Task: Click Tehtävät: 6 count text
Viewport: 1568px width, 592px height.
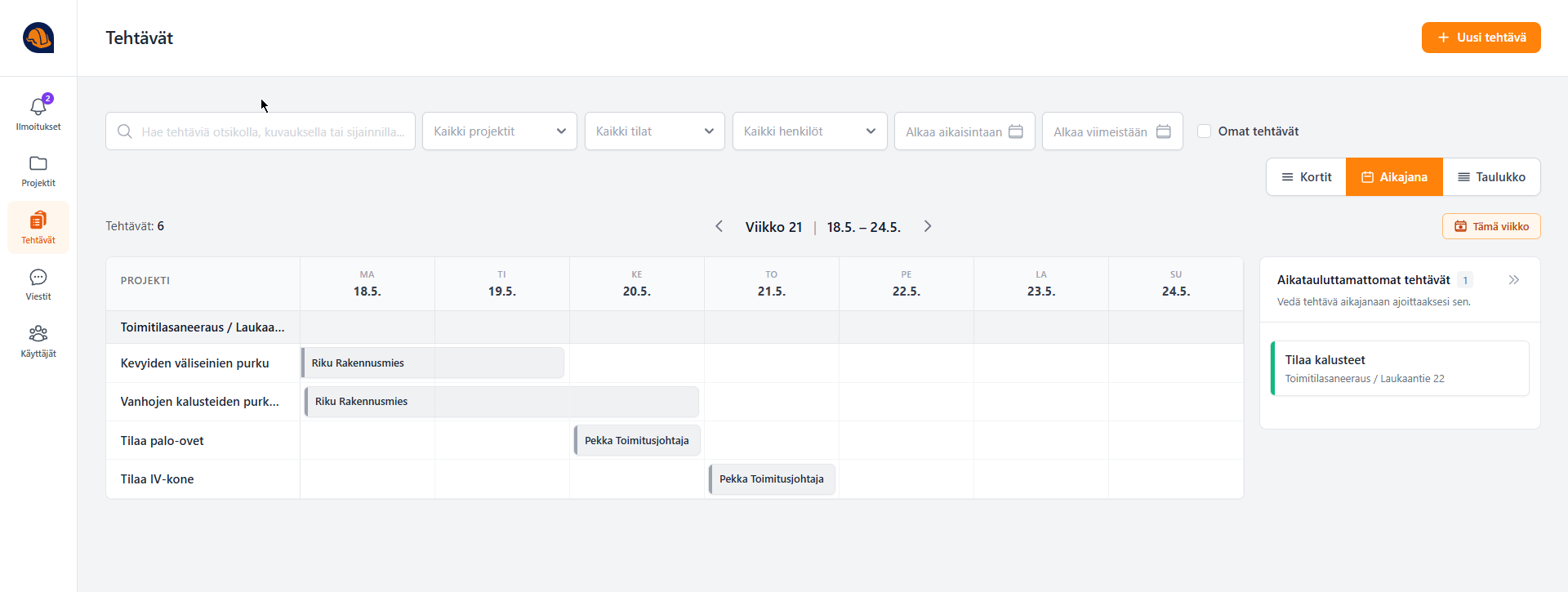Action: 135,226
